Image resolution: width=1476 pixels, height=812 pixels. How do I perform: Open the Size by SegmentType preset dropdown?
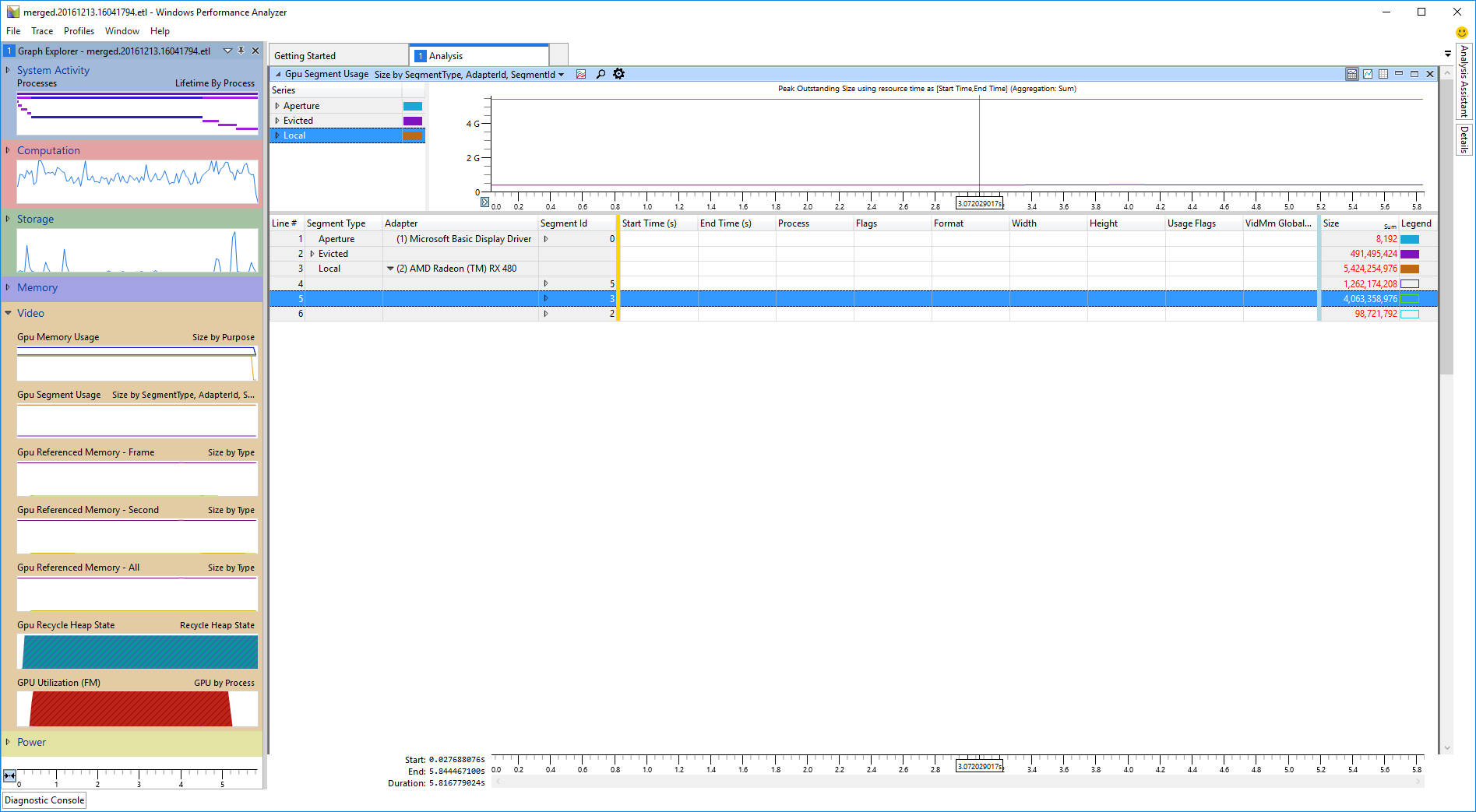pyautogui.click(x=561, y=75)
